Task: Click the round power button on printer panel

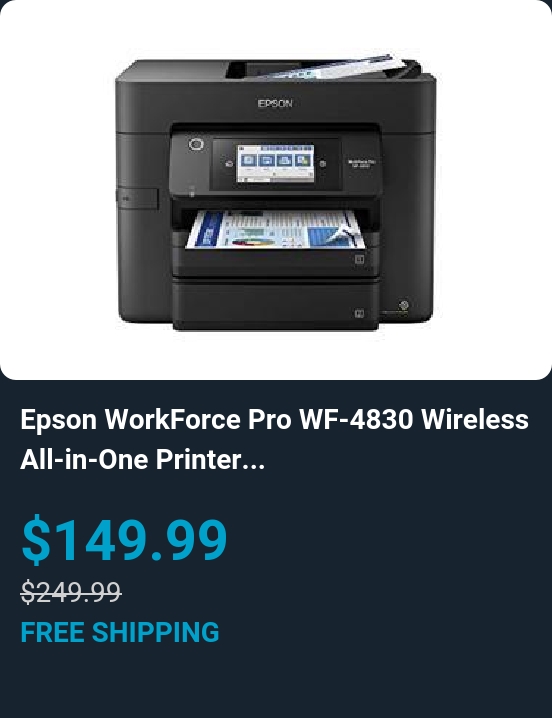Action: pyautogui.click(x=196, y=145)
